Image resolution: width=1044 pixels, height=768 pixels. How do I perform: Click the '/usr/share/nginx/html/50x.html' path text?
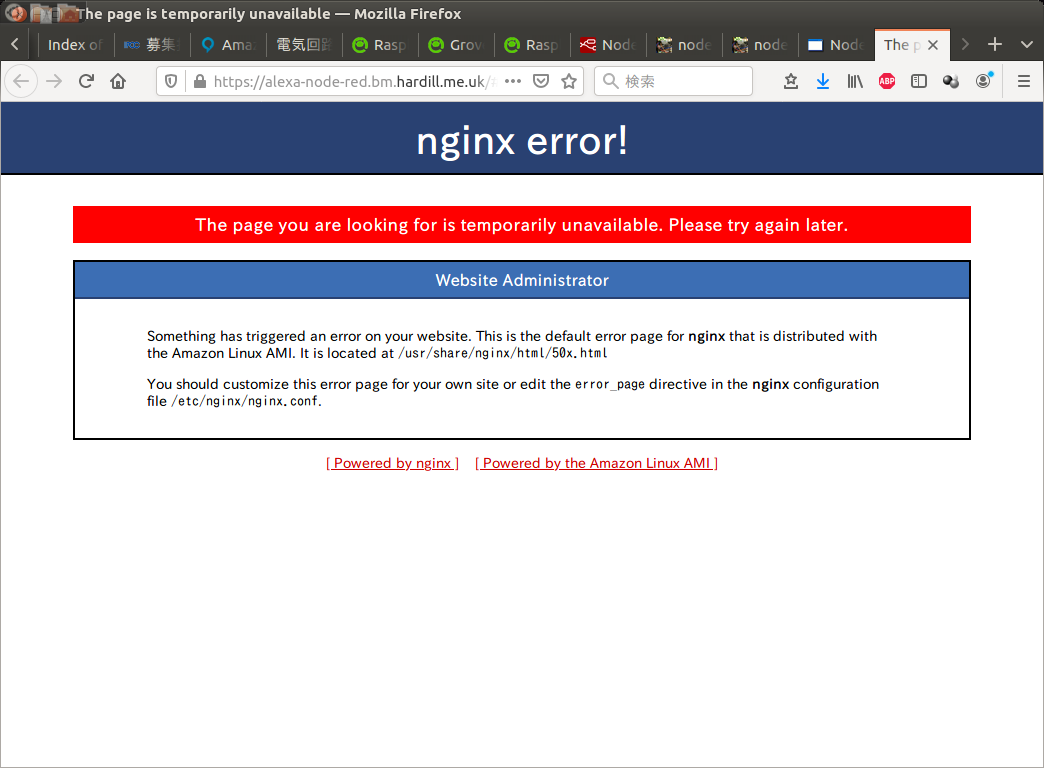click(x=503, y=353)
